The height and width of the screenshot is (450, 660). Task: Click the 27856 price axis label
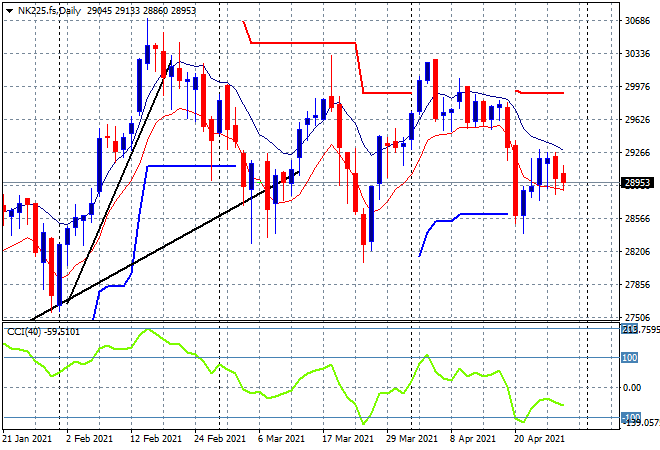(x=637, y=285)
